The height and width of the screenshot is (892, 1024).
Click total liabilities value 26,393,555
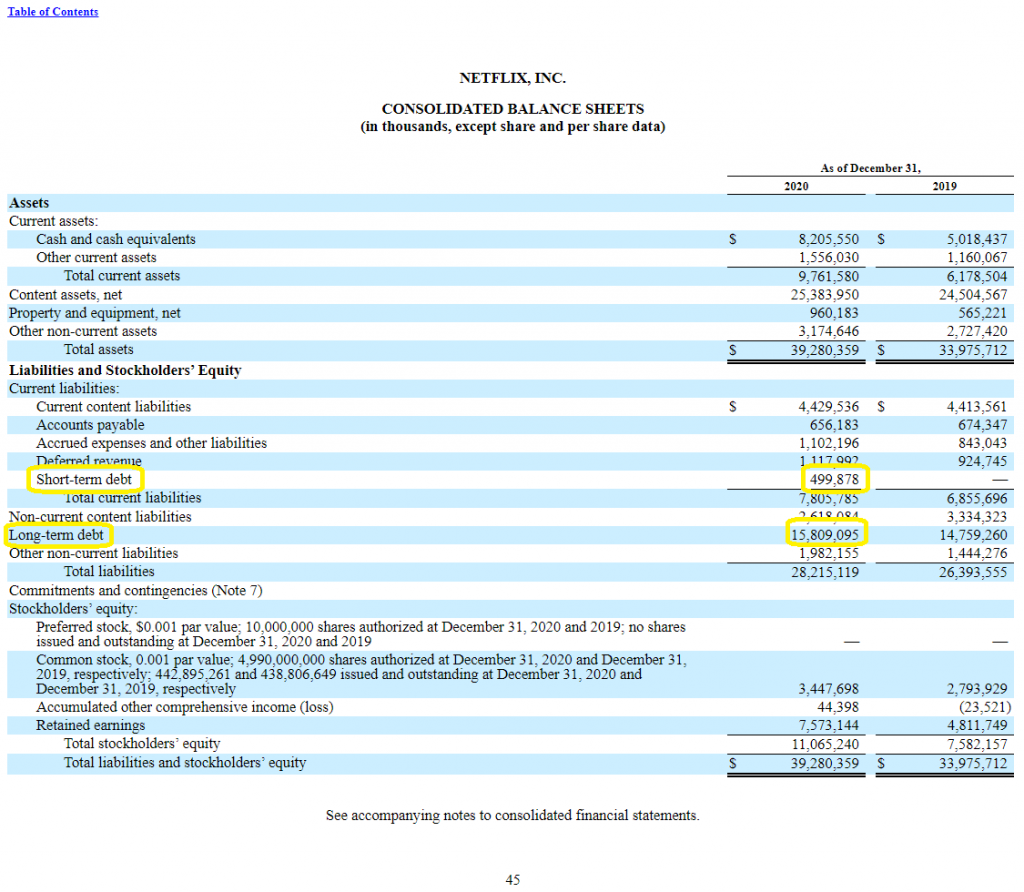click(973, 573)
